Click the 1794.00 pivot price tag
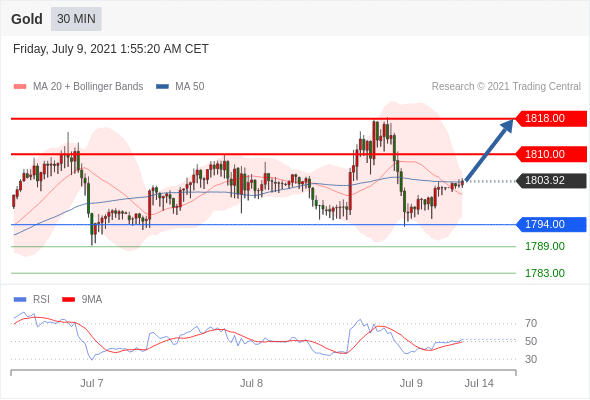 tap(551, 225)
